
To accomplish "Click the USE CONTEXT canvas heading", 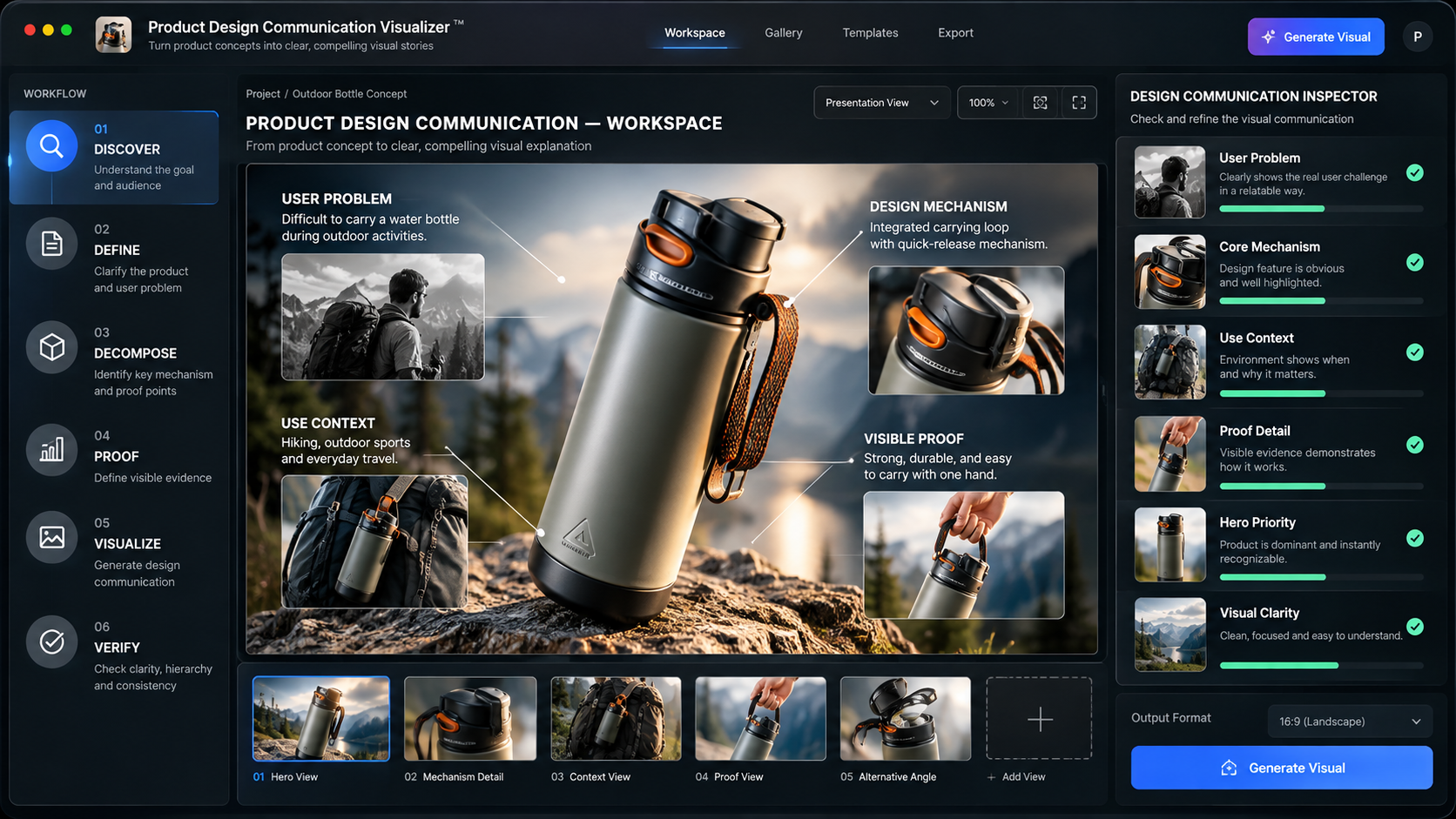I will point(327,423).
